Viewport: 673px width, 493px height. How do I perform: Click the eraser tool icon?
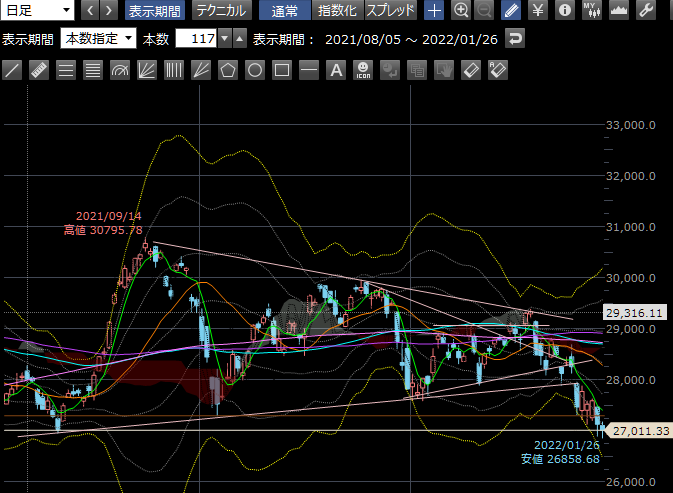coord(471,70)
